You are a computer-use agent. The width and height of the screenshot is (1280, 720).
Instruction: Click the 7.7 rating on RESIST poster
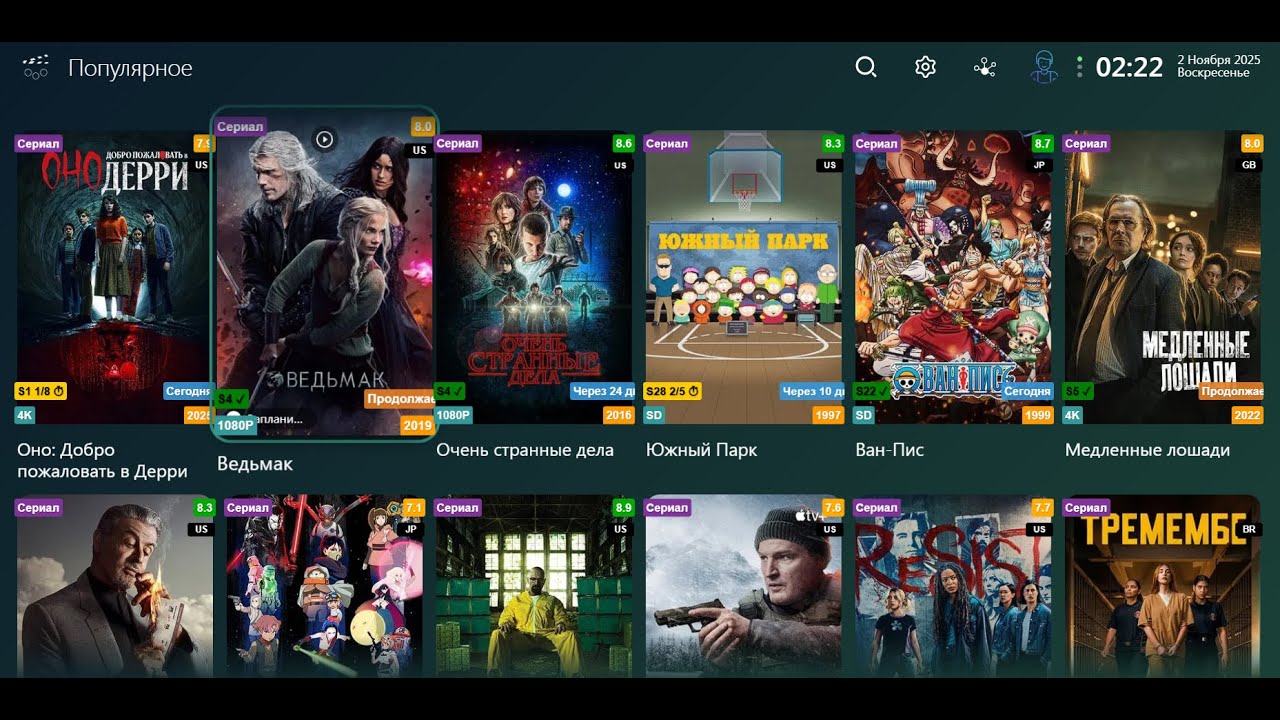click(x=1042, y=508)
